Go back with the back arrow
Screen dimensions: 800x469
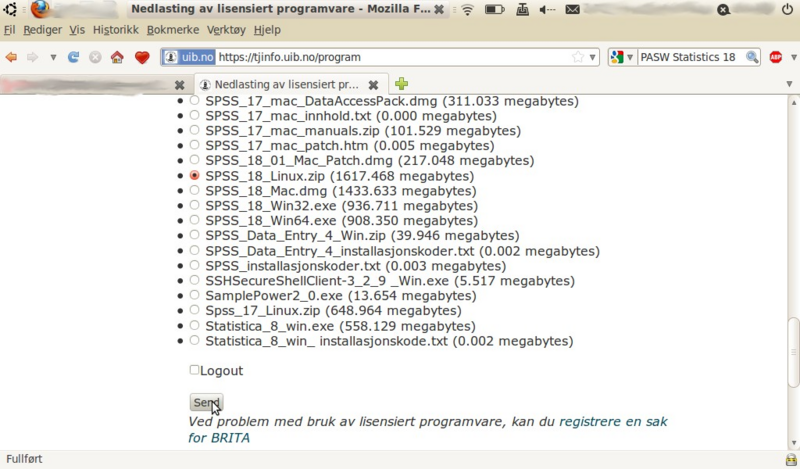(x=11, y=57)
